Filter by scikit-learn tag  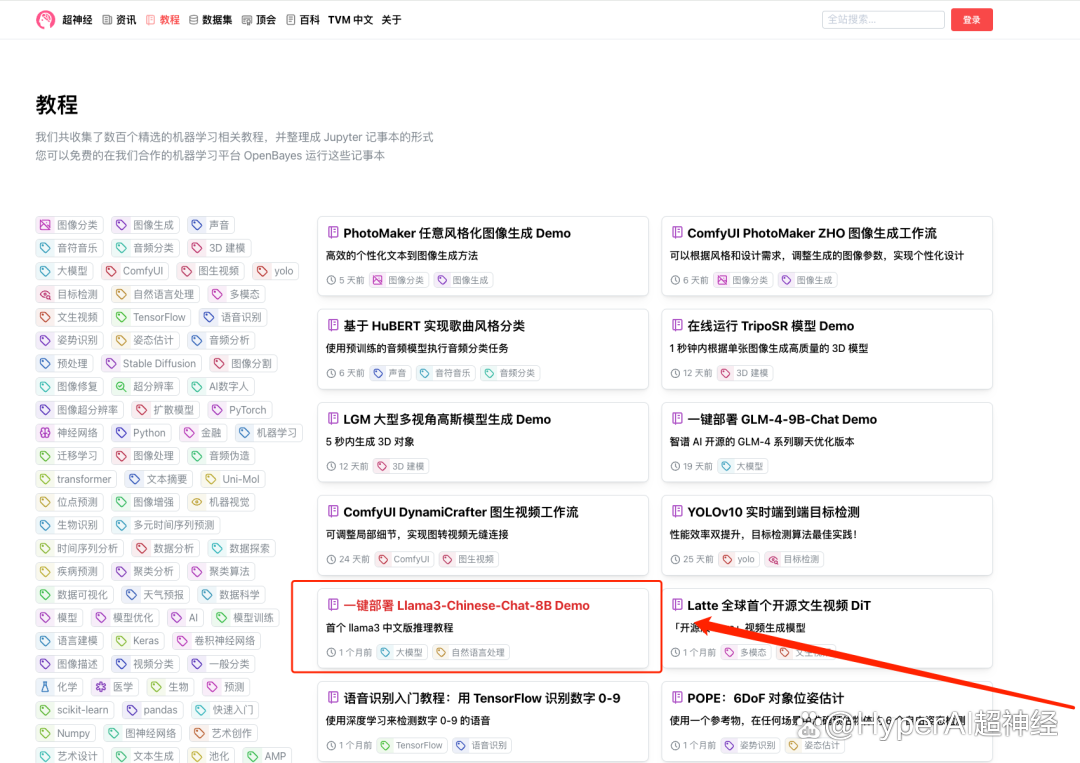pos(74,710)
